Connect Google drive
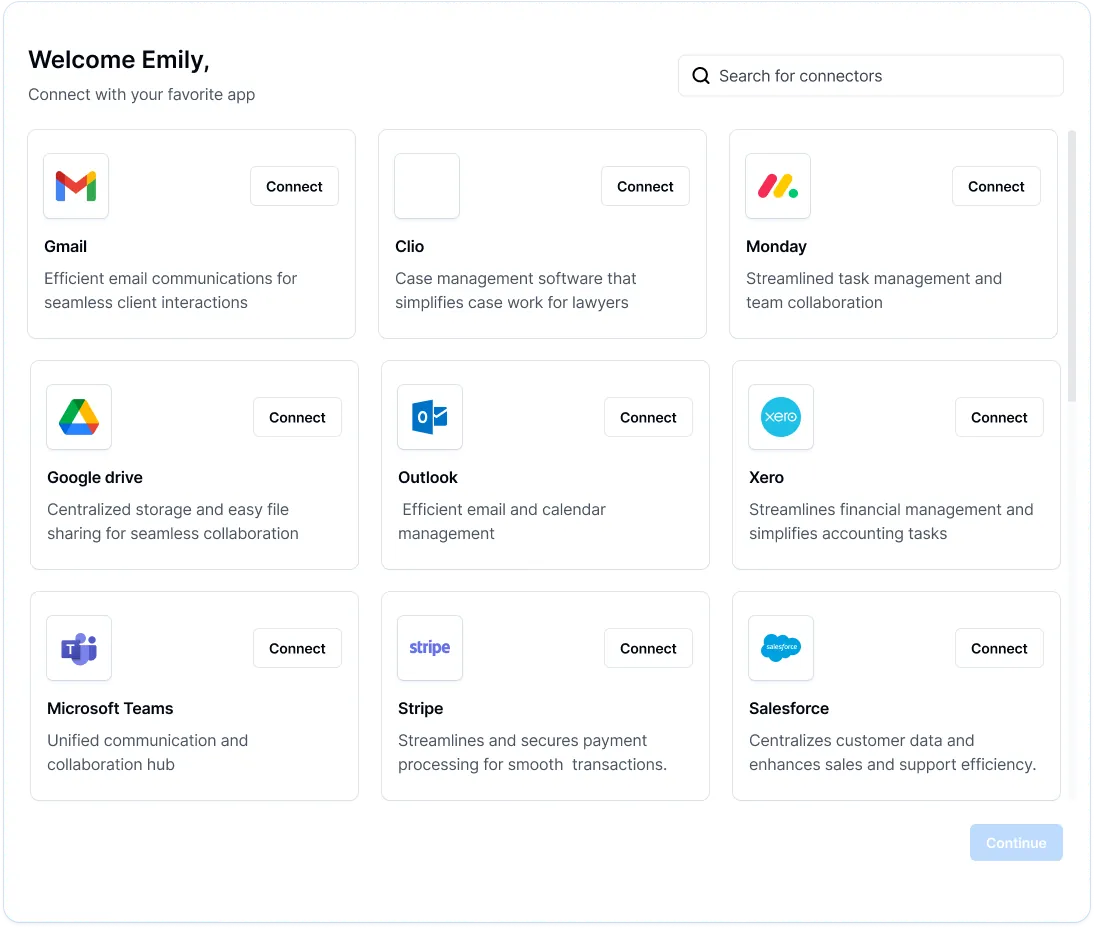Screen dimensions: 1094x928 tap(297, 417)
